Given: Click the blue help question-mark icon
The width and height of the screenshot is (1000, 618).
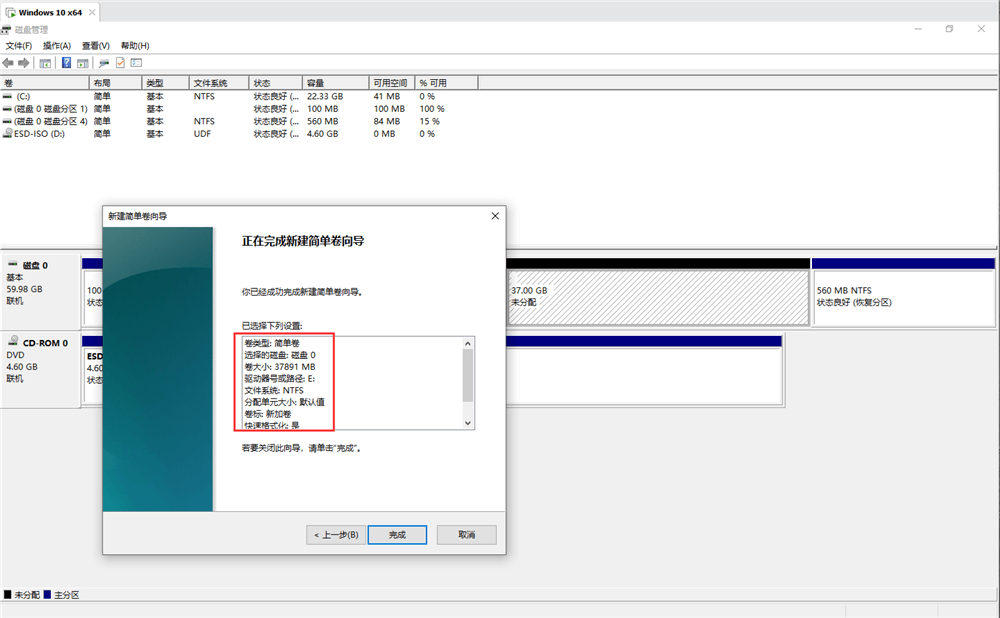Looking at the screenshot, I should (x=67, y=62).
